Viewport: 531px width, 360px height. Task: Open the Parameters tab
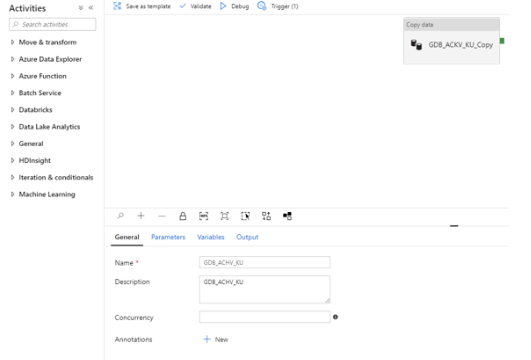point(168,237)
